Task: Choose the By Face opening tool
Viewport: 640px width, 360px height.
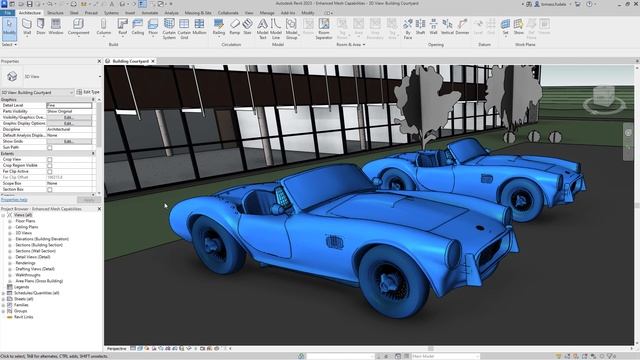Action: tap(408, 29)
